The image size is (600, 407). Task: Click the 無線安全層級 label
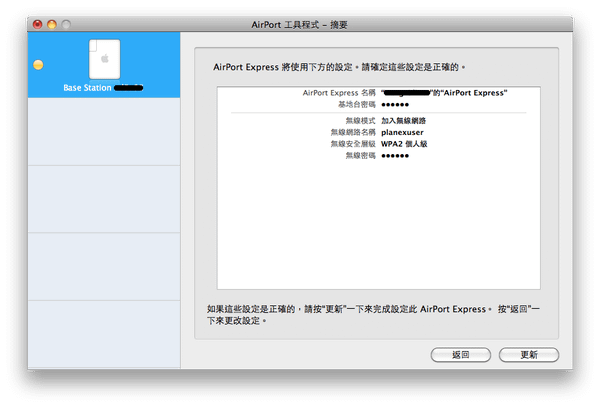click(353, 144)
